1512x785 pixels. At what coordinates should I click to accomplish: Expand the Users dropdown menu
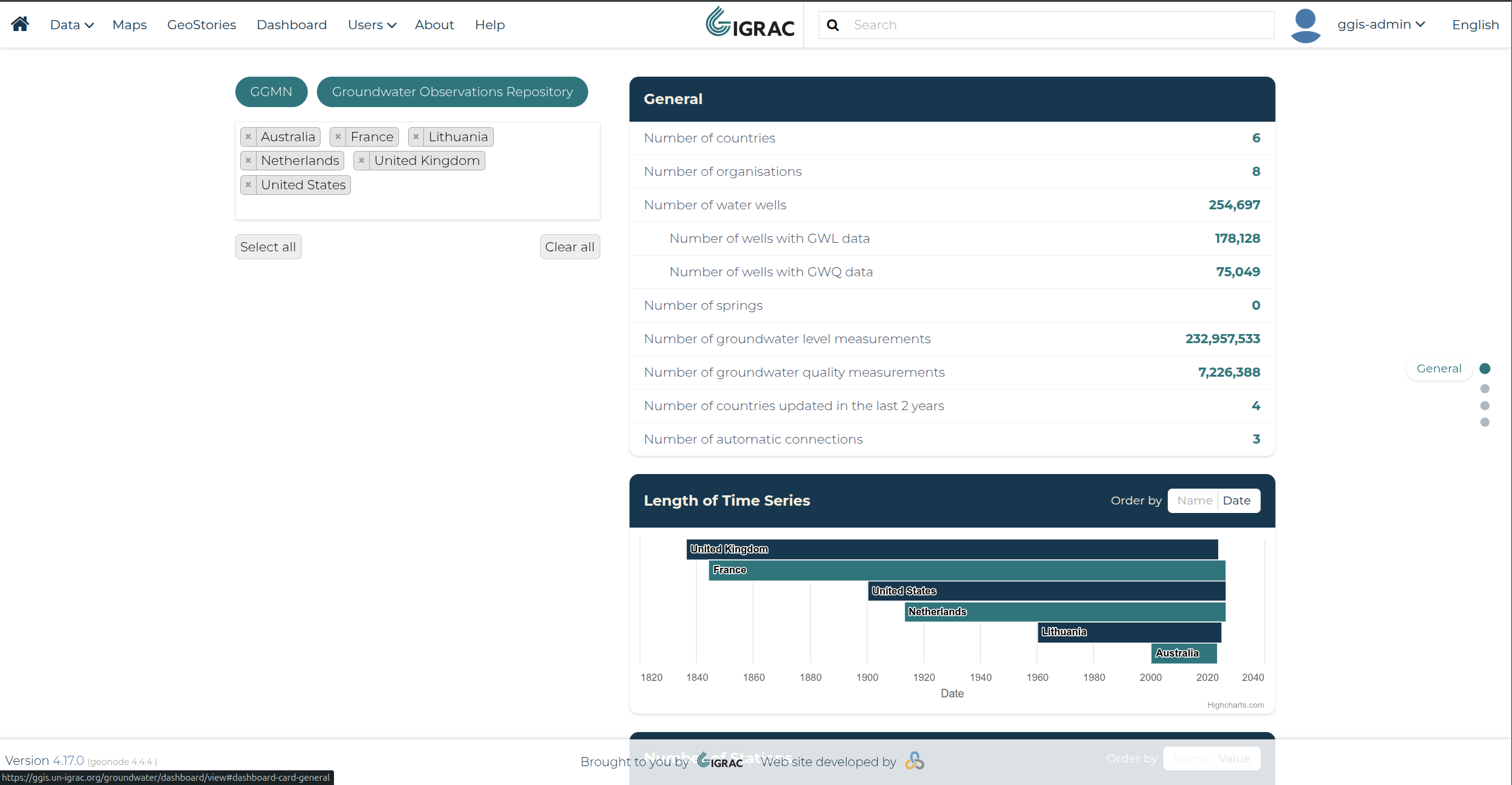[x=372, y=25]
